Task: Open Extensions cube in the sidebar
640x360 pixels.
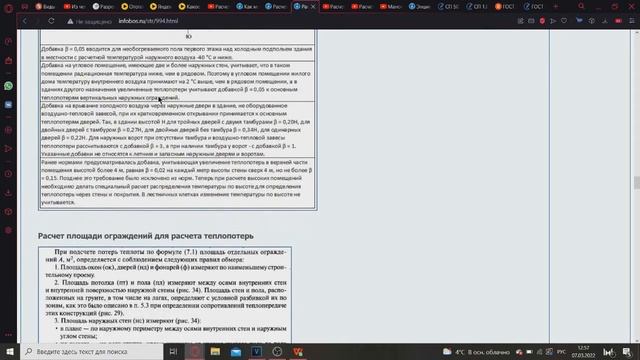Action: coord(8,212)
